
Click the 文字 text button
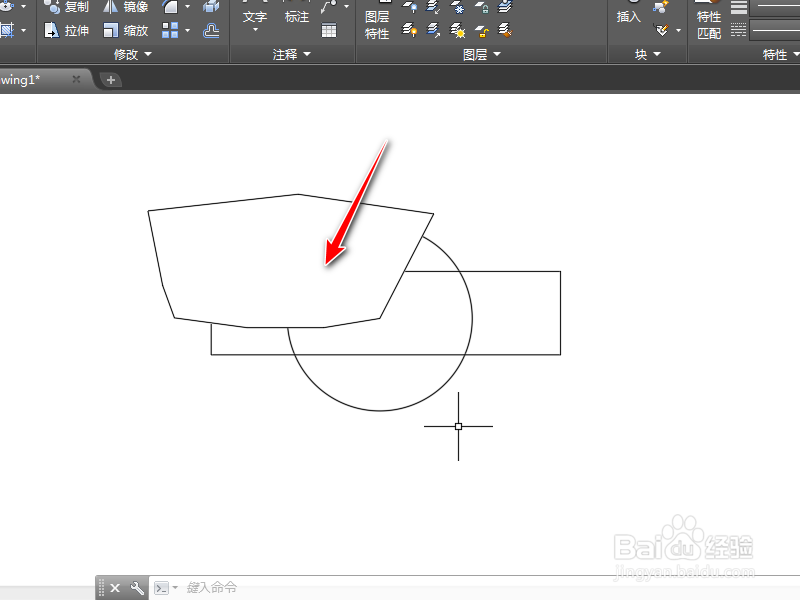point(255,17)
